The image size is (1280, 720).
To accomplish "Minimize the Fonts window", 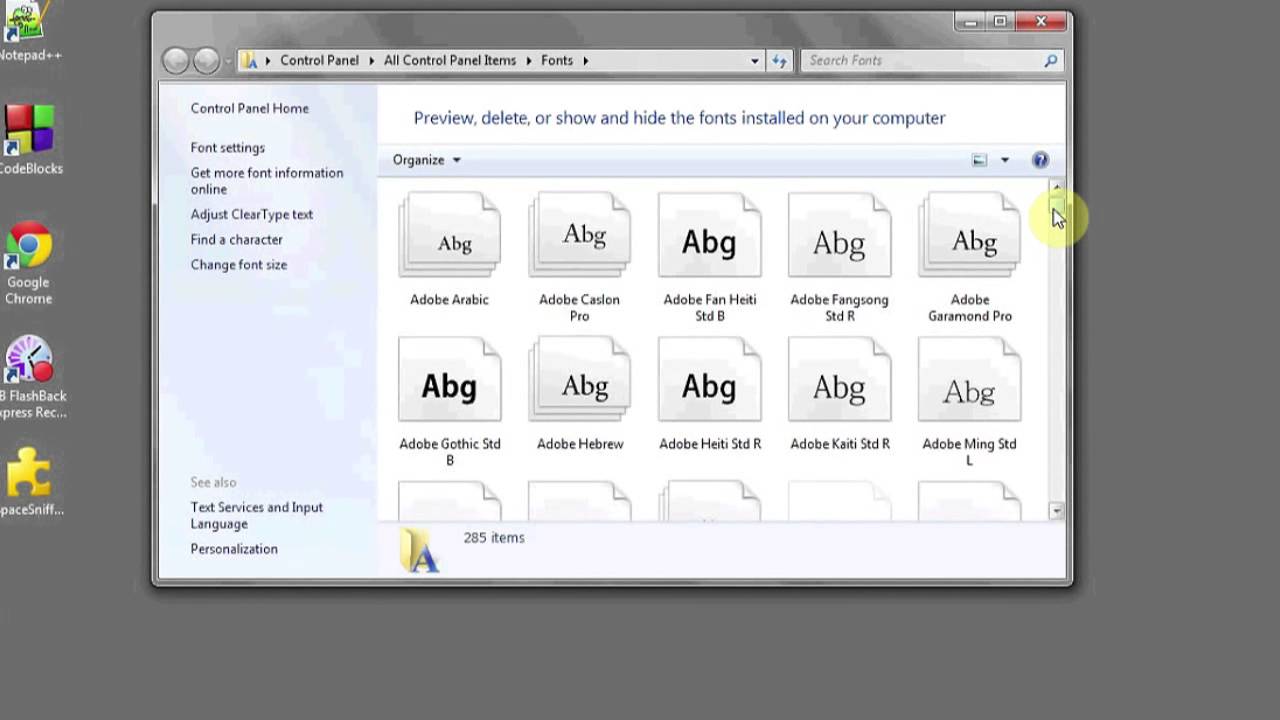I will (969, 21).
